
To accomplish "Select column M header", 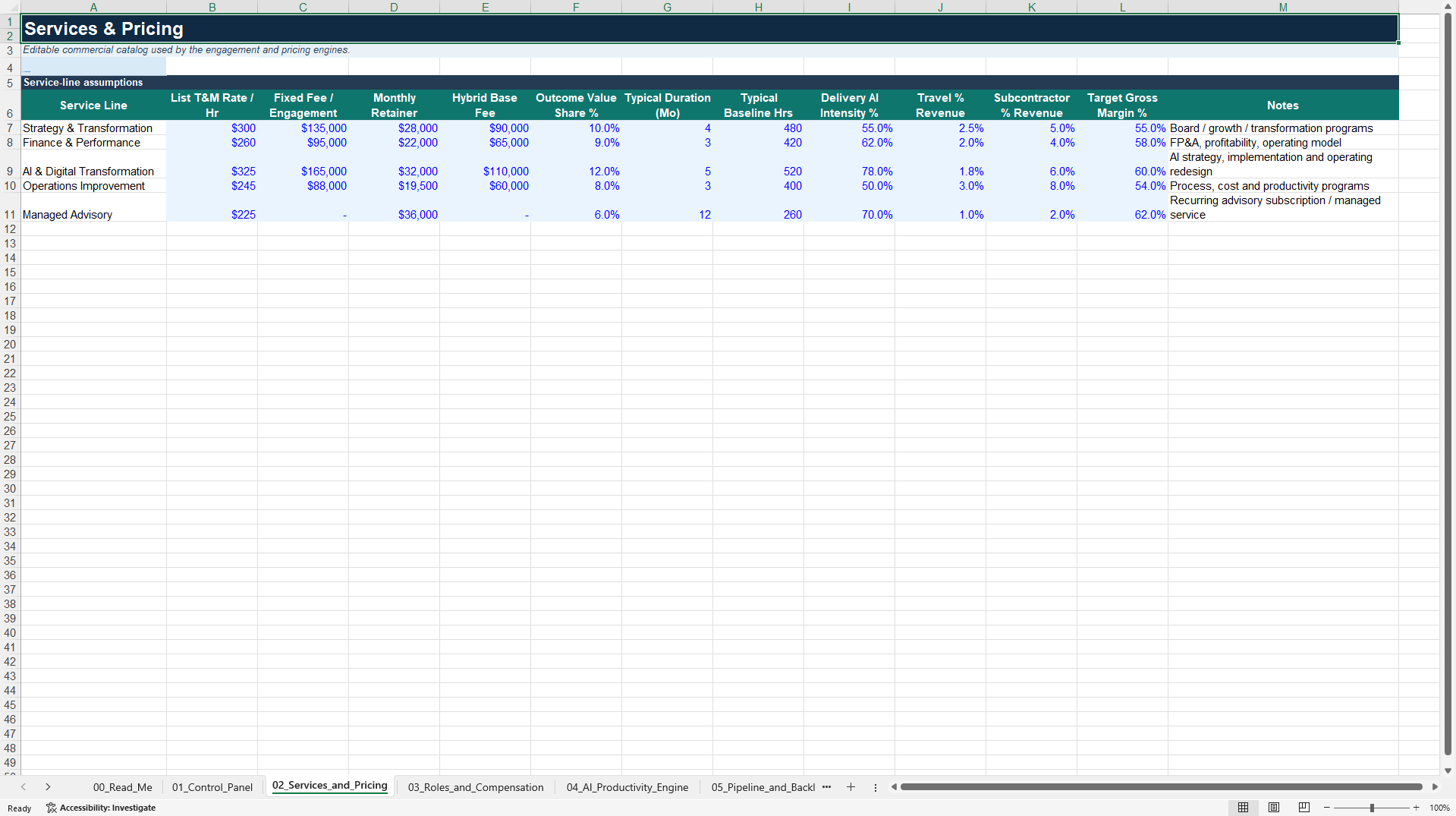I will click(1282, 7).
